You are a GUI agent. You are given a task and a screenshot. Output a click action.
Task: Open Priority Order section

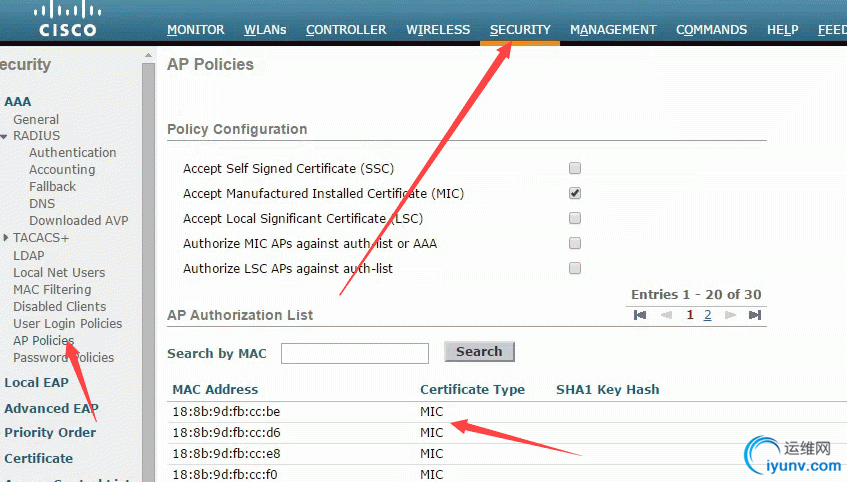point(50,433)
